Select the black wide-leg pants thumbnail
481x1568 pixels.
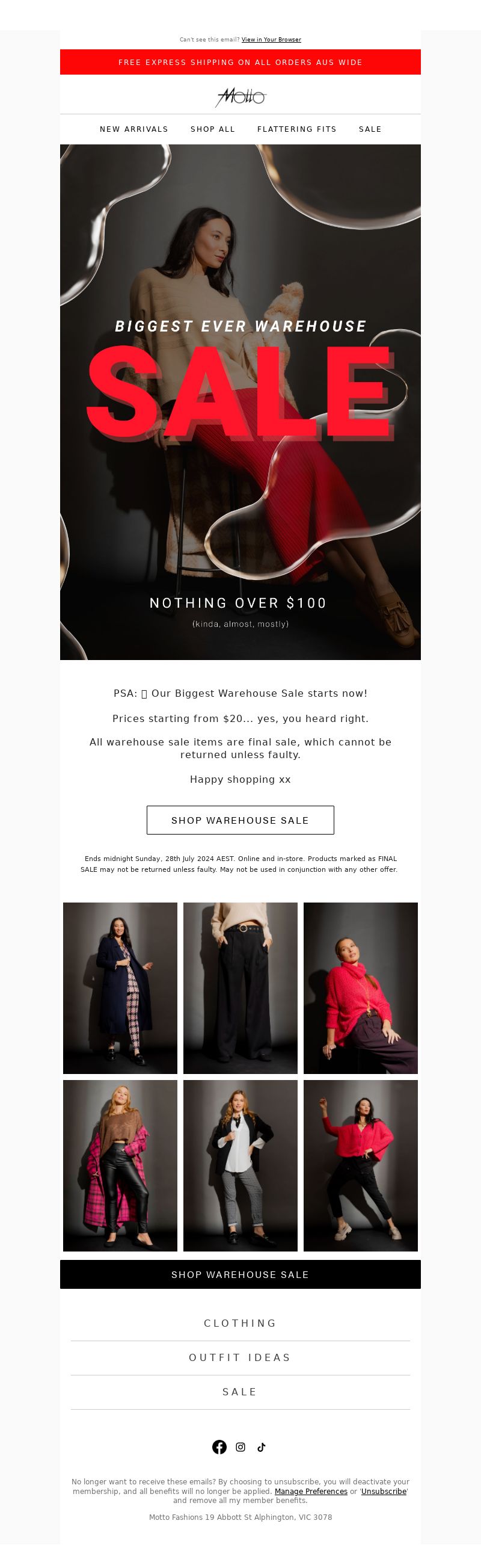pos(240,988)
